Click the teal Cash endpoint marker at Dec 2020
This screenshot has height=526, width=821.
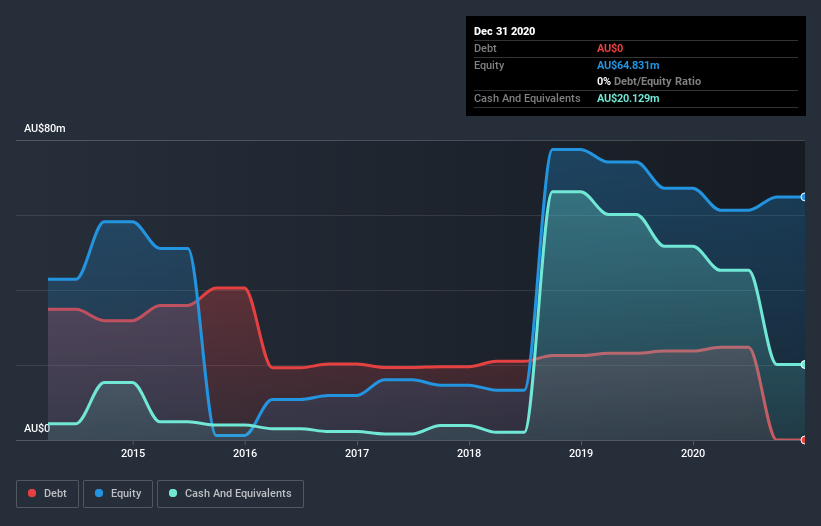coord(804,364)
